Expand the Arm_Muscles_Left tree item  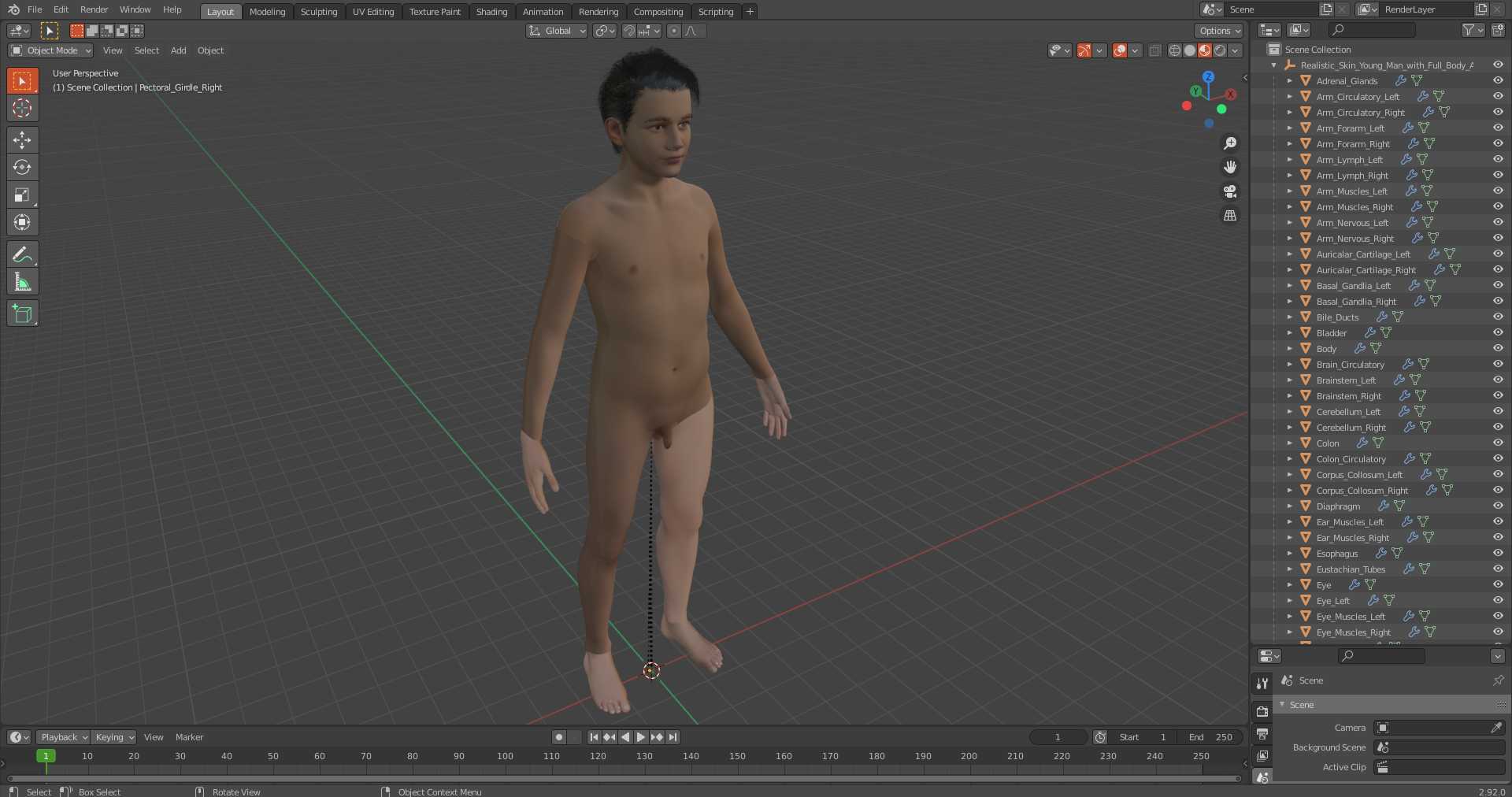tap(1289, 191)
